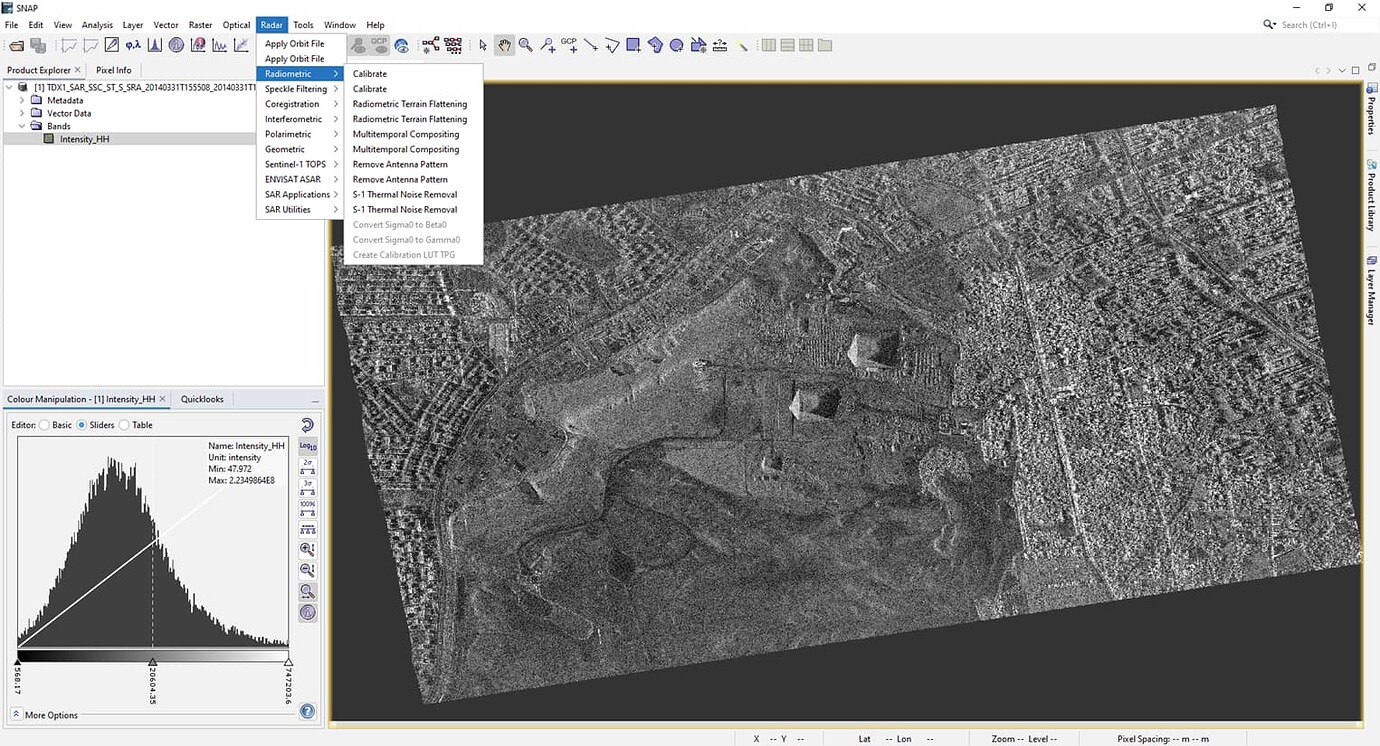Open Colour Manipulation help icon

coord(308,712)
